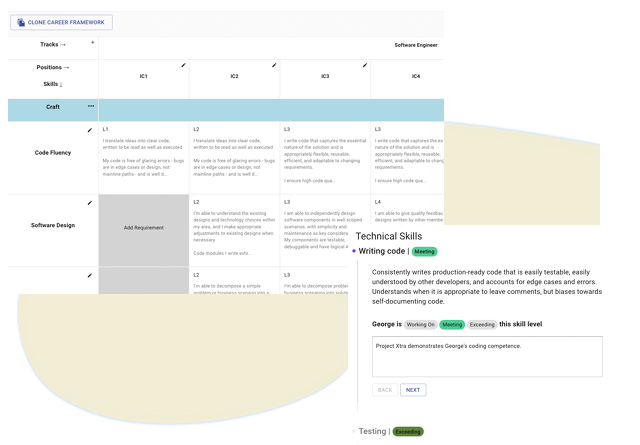Image resolution: width=640 pixels, height=445 pixels.
Task: Click the Clone Career Framework button
Action: click(x=61, y=22)
